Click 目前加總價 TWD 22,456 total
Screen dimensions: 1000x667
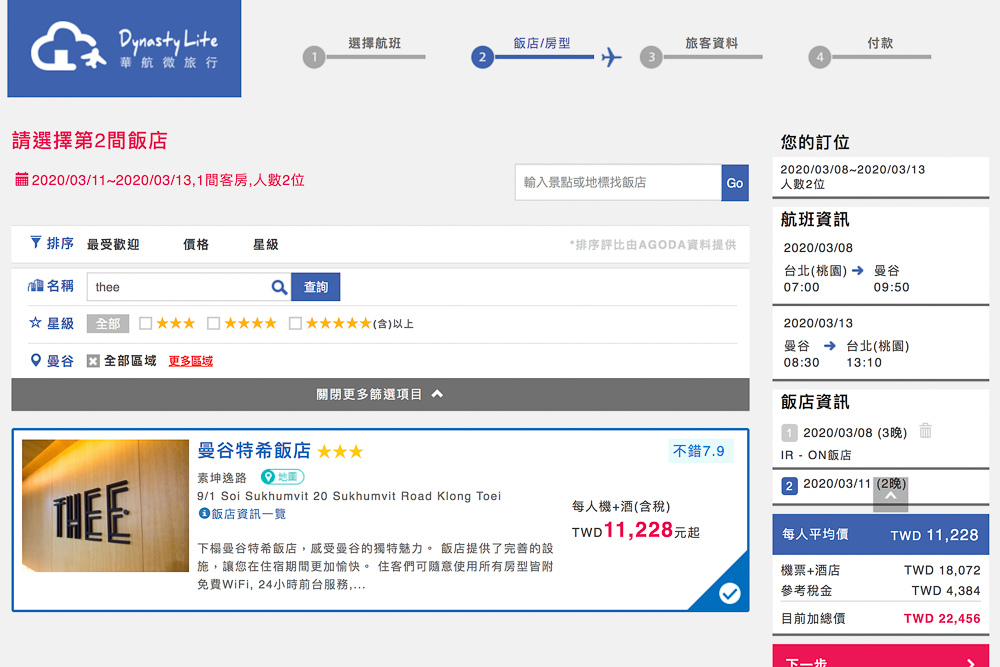click(880, 619)
